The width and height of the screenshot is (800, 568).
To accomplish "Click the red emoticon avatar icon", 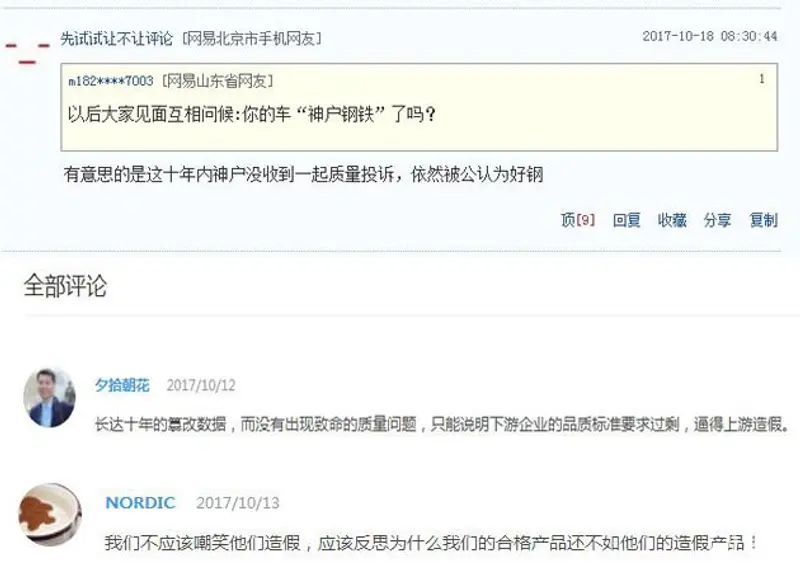I will click(x=28, y=53).
